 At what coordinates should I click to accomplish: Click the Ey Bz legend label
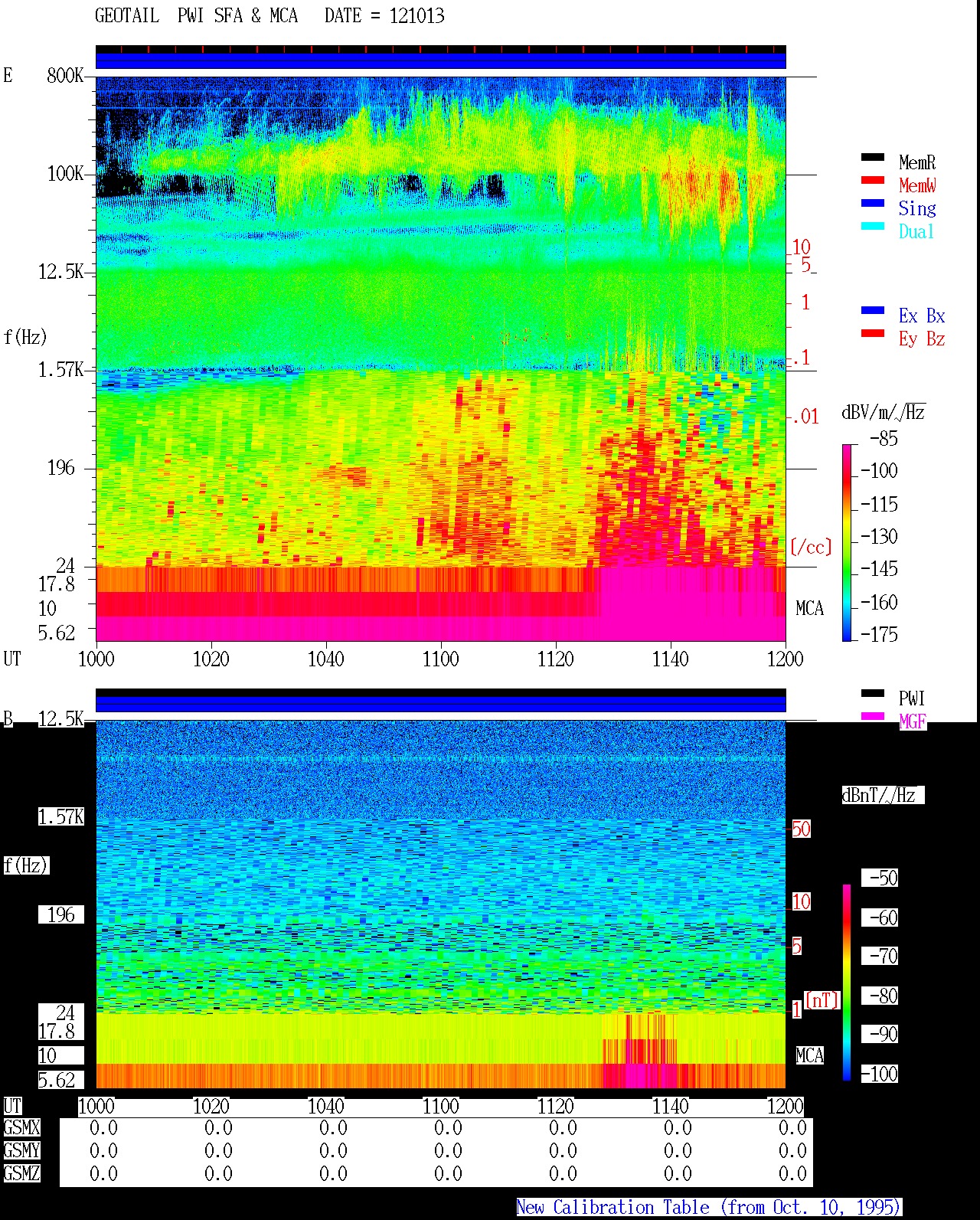coord(922,339)
